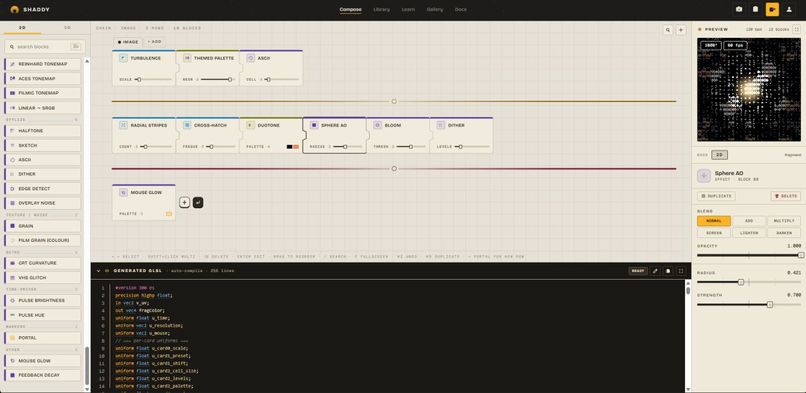Click the shader preview thumbnail
Image resolution: width=806 pixels, height=393 pixels.
coord(749,89)
